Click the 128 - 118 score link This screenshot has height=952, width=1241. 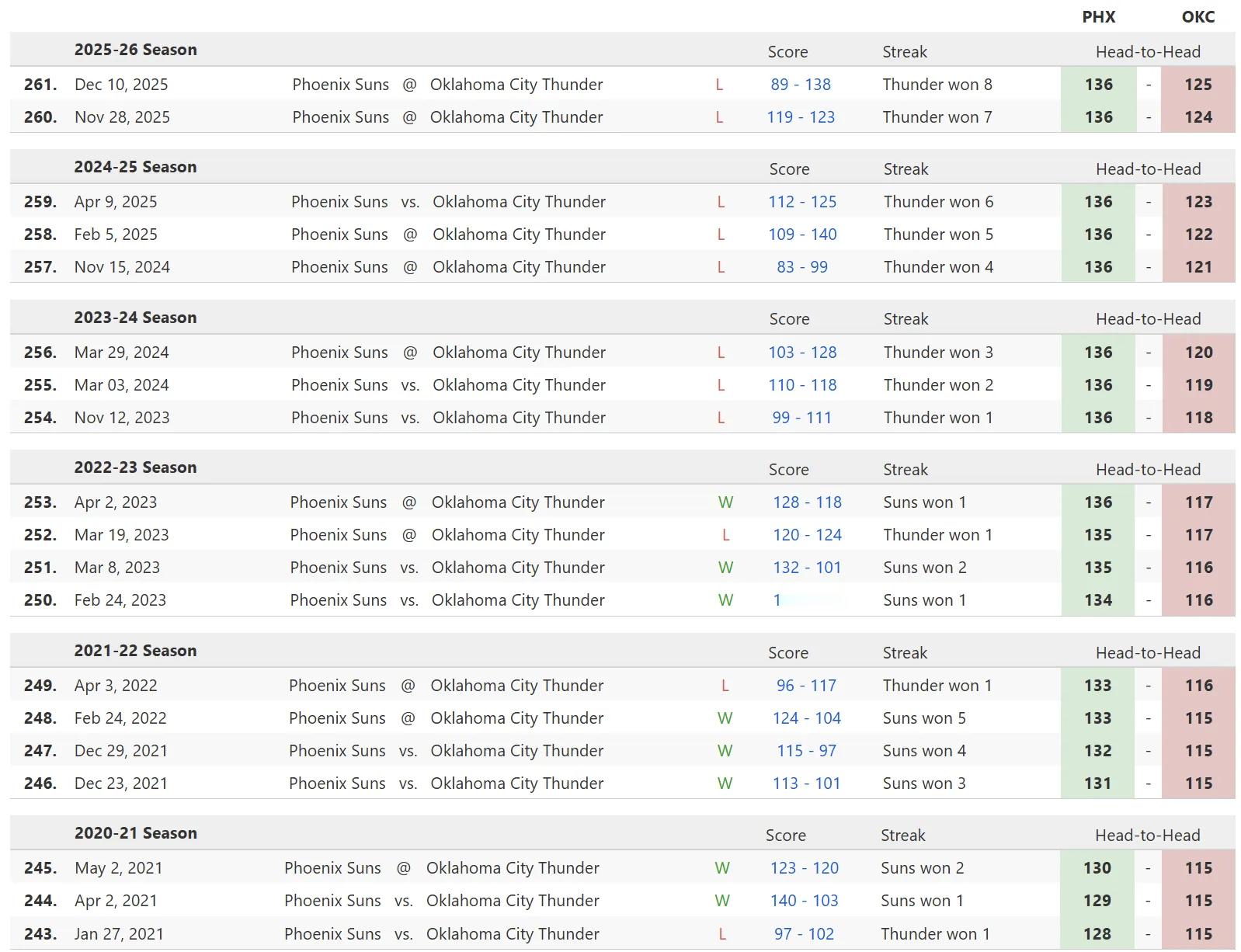(806, 502)
